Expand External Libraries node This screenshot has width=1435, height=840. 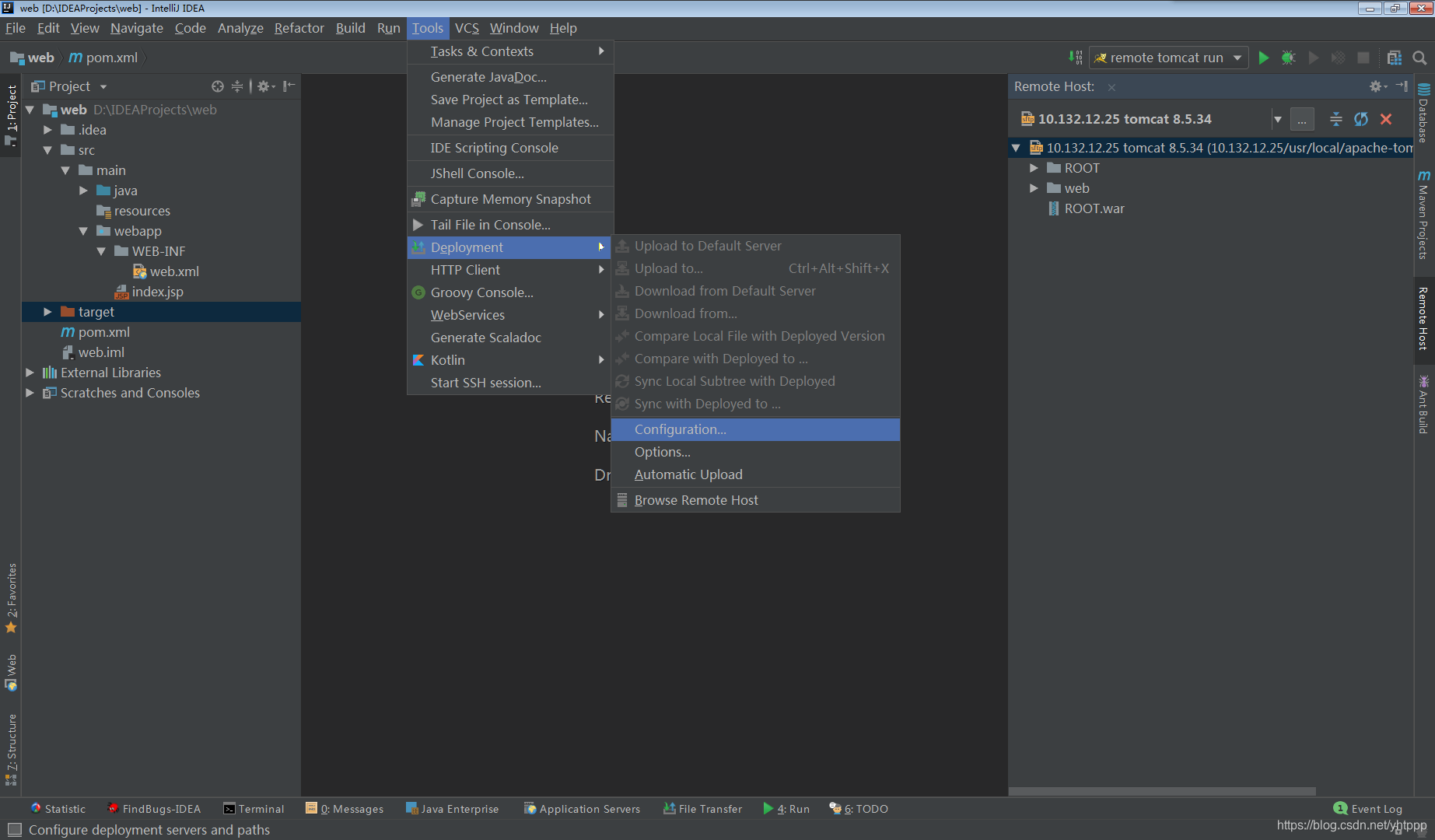[x=30, y=373]
